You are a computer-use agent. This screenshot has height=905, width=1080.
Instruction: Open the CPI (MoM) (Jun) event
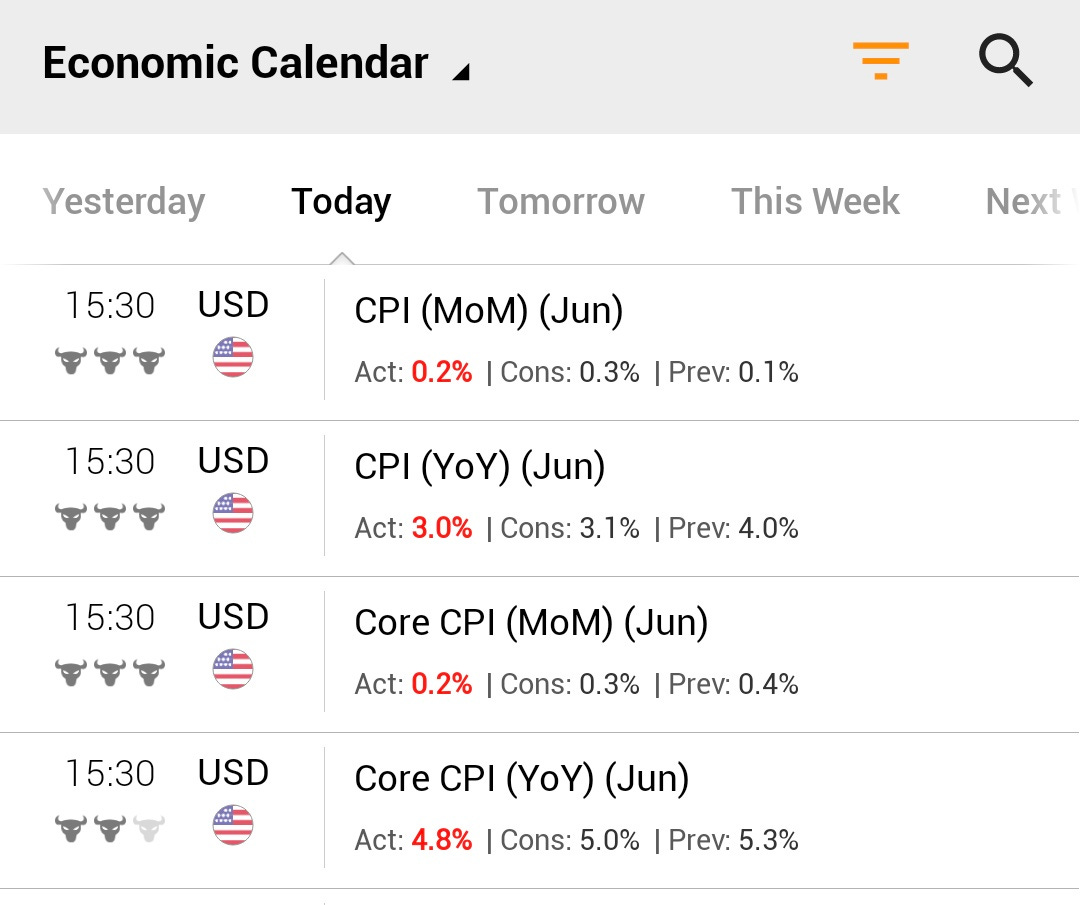coord(489,311)
